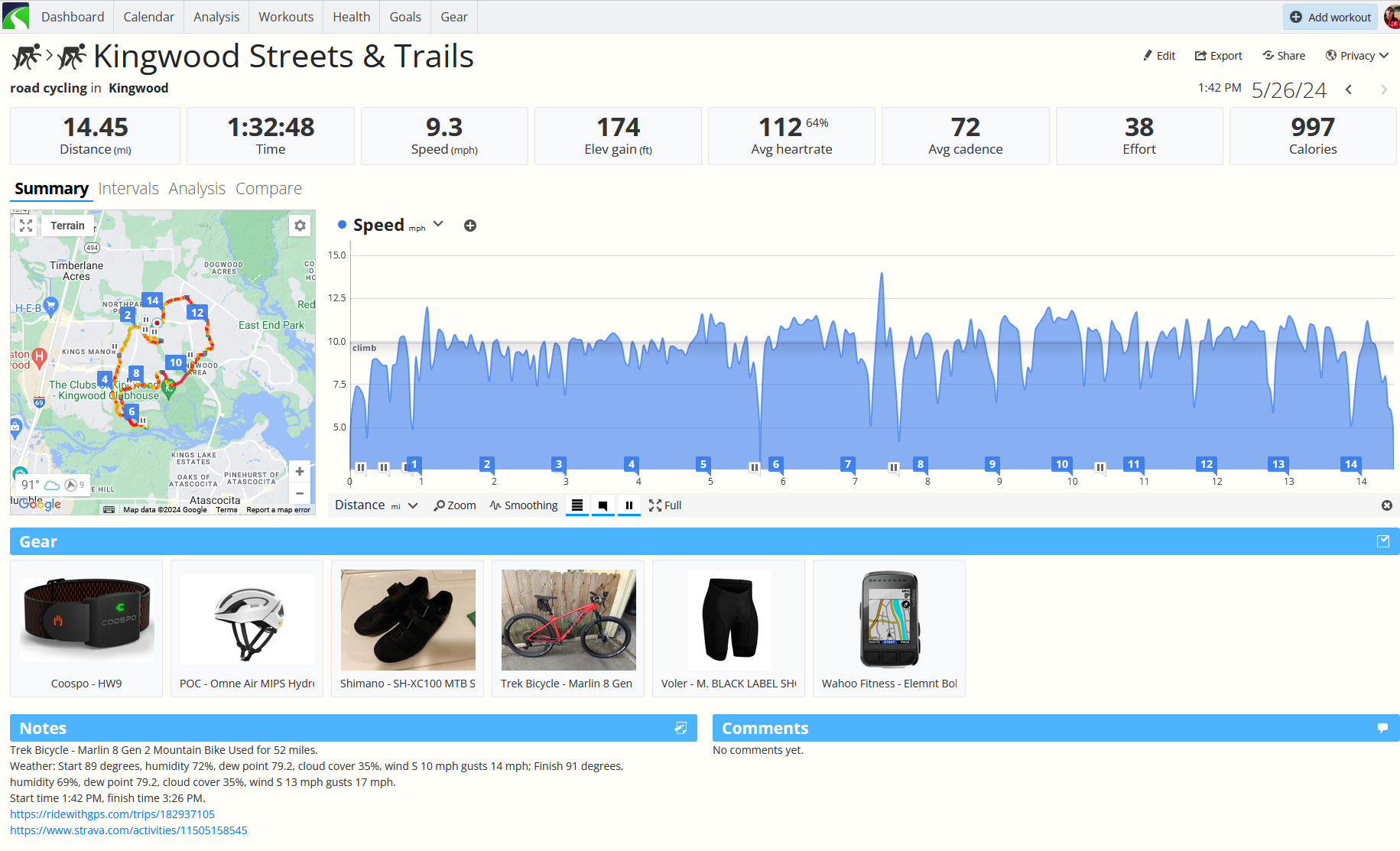
Task: Export the workout
Action: pos(1219,56)
